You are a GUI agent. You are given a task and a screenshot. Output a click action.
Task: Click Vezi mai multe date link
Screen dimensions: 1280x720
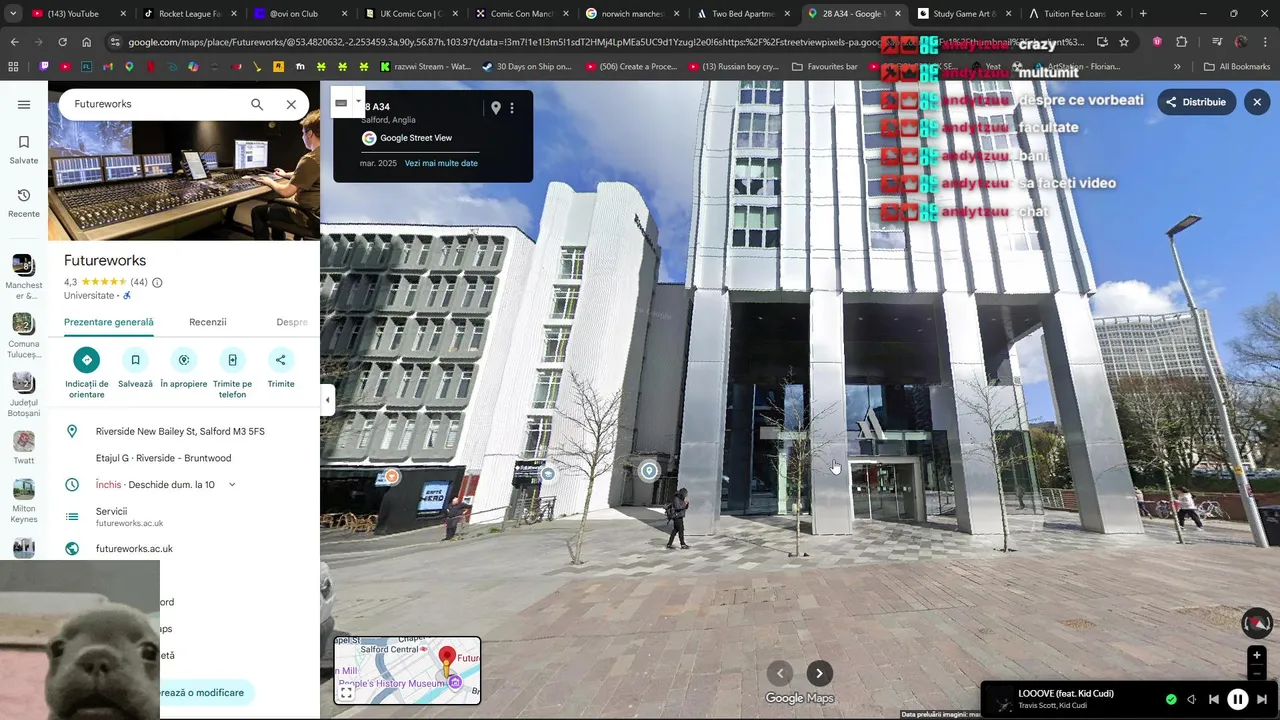(x=441, y=163)
